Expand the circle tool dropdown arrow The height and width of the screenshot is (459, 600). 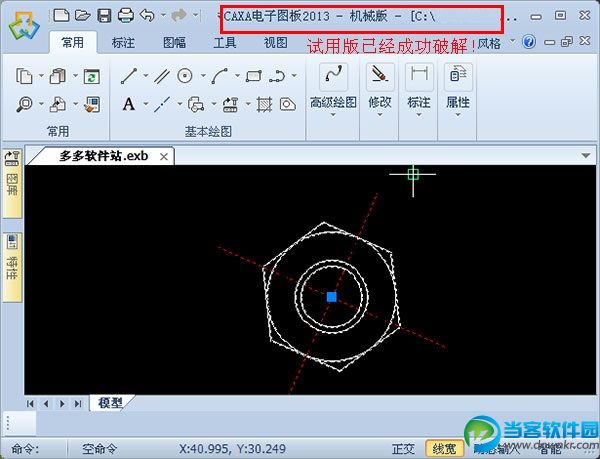203,76
